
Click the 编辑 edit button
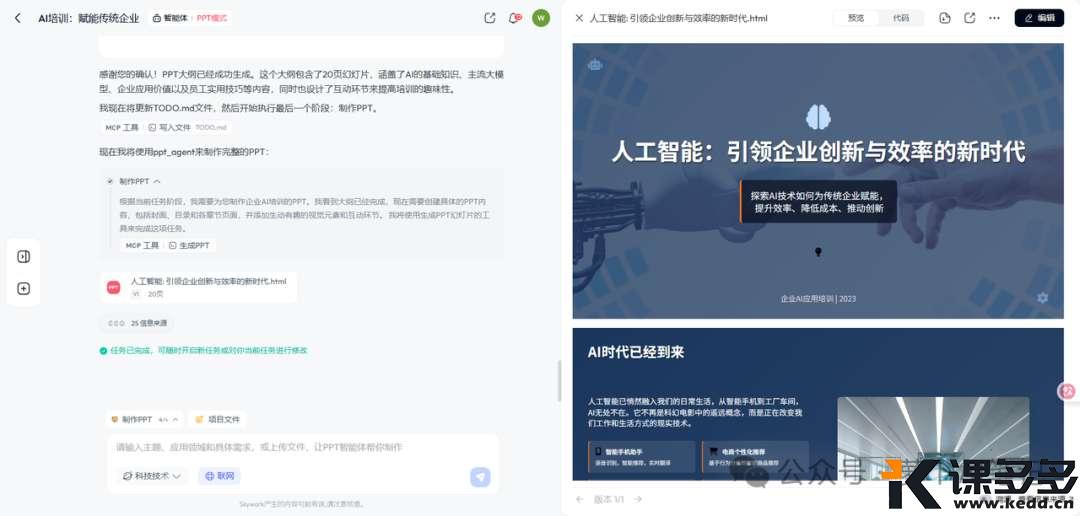(x=1039, y=18)
